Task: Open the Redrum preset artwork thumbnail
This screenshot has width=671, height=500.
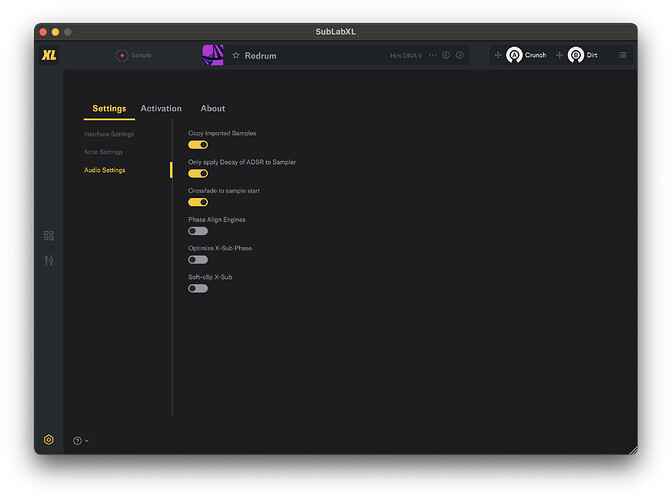Action: click(x=213, y=55)
